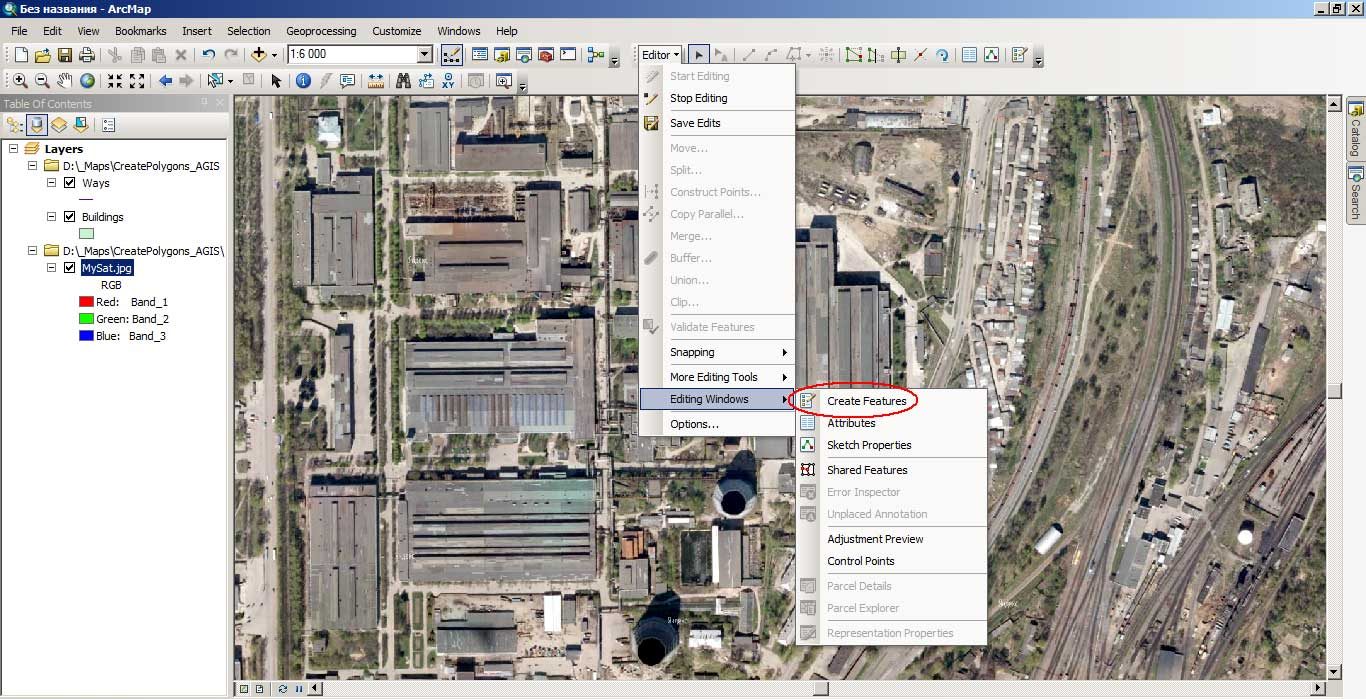Collapse the Layers data frame tree
This screenshot has width=1366, height=699.
click(x=14, y=149)
